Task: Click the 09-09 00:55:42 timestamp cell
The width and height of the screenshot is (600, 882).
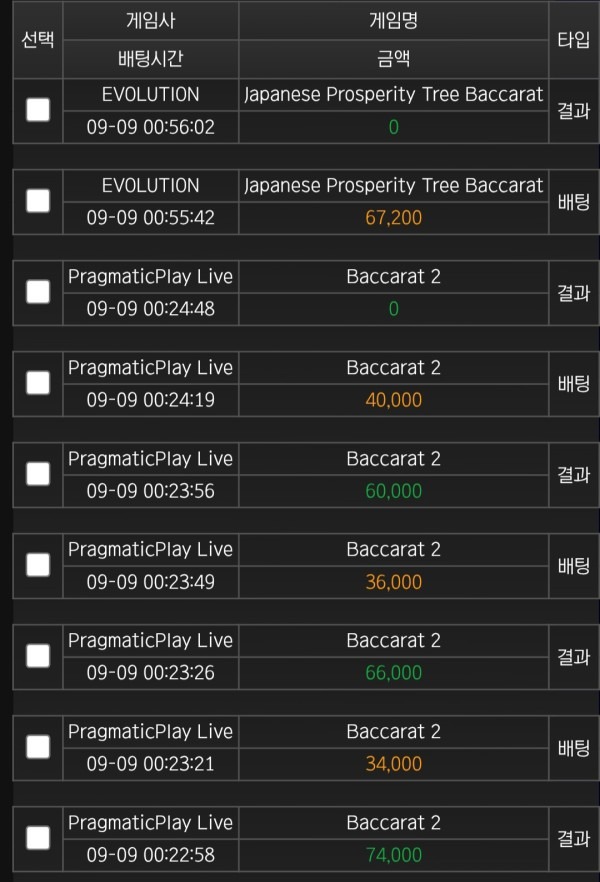Action: pos(150,218)
